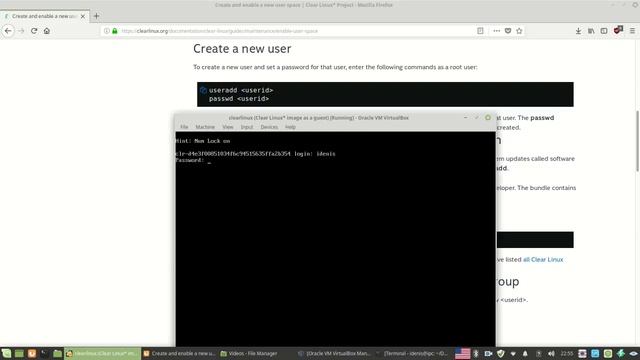This screenshot has height=360, width=640.
Task: Open the Linux Mint start menu
Action: [6, 353]
